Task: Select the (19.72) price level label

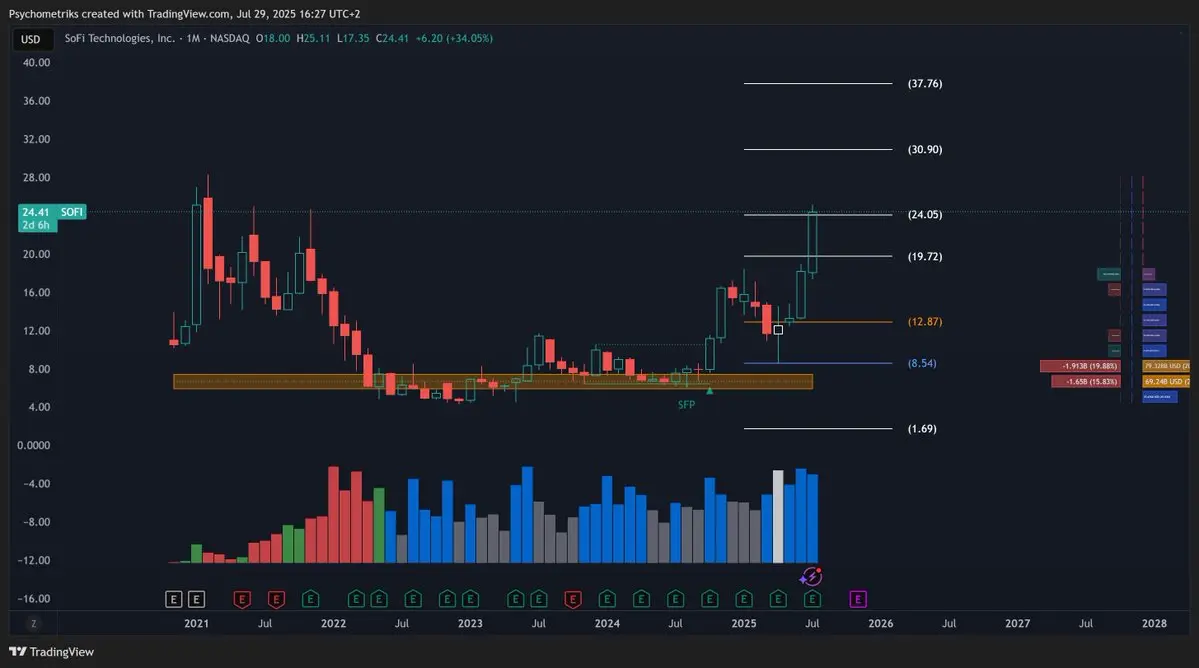Action: click(x=924, y=256)
